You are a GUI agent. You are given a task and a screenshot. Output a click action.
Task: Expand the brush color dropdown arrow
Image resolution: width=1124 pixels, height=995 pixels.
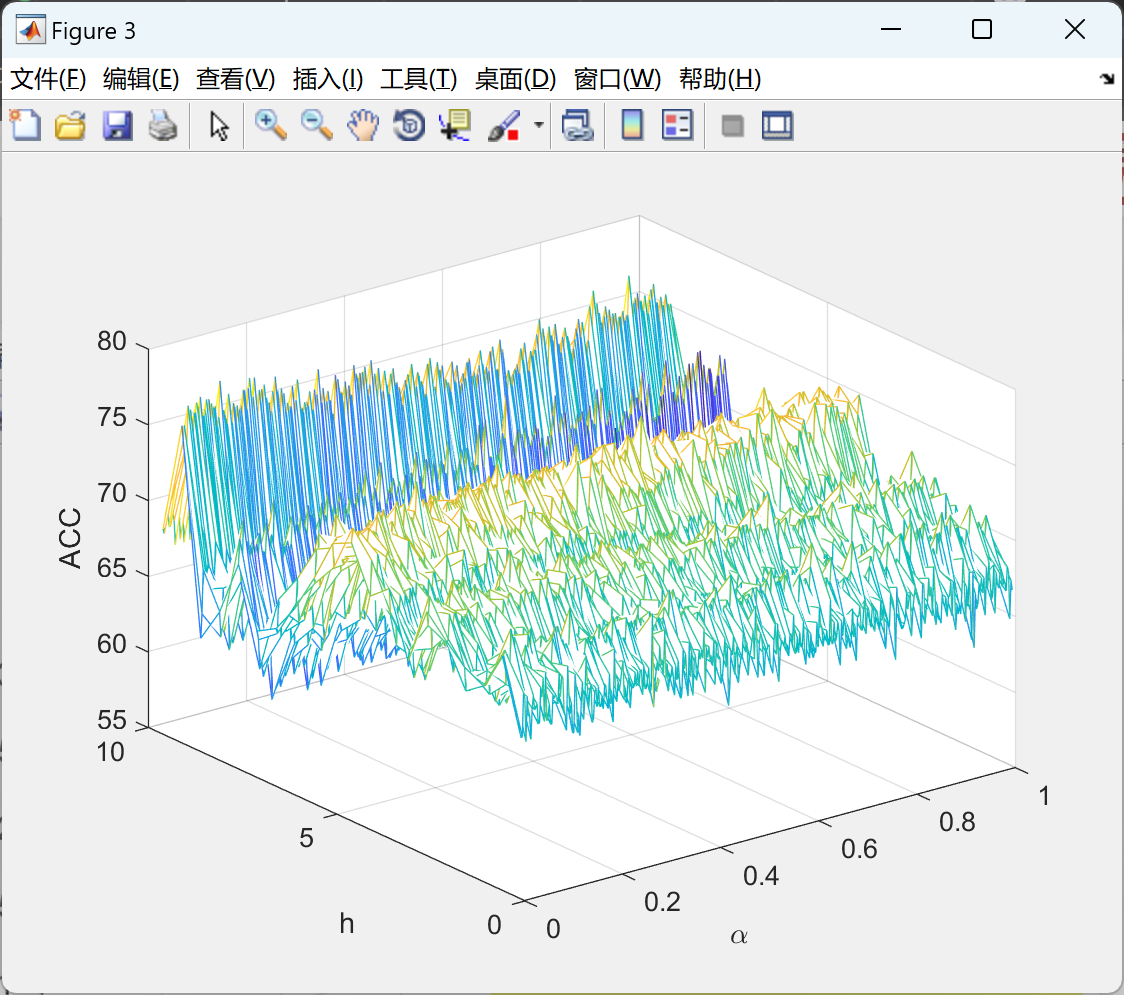pos(538,125)
